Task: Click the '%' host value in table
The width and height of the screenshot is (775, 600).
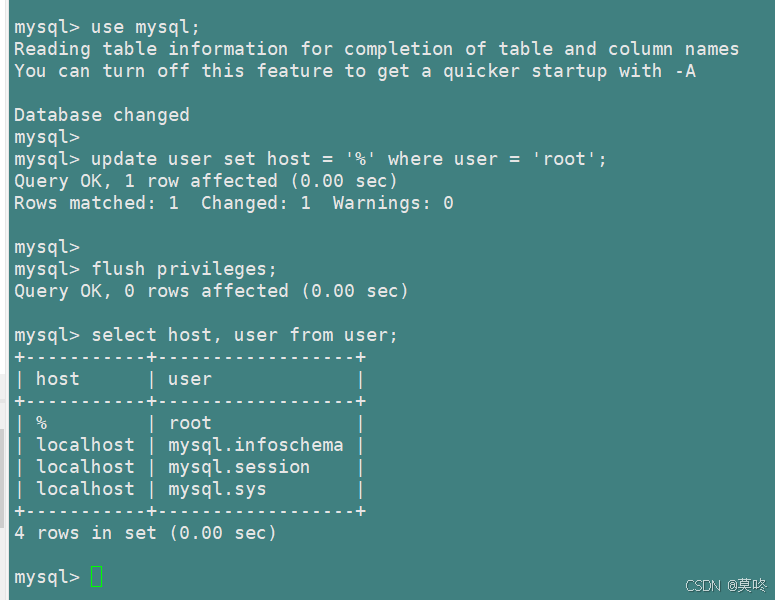Action: coord(42,423)
